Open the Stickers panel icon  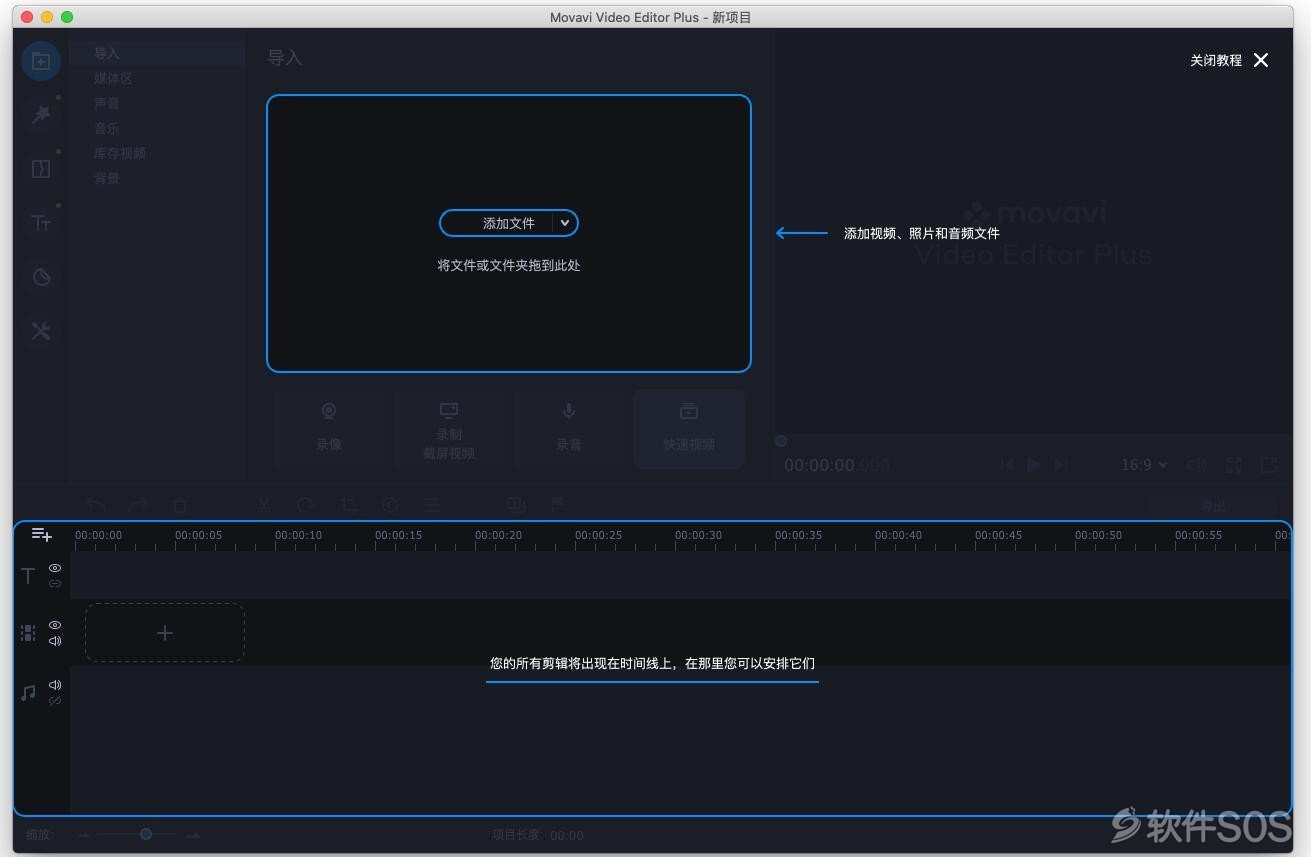click(41, 277)
